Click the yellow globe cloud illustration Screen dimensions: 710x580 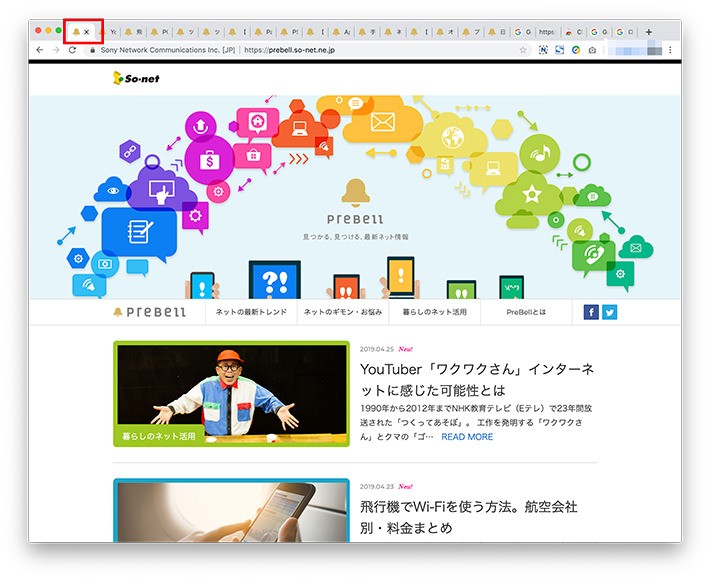453,137
